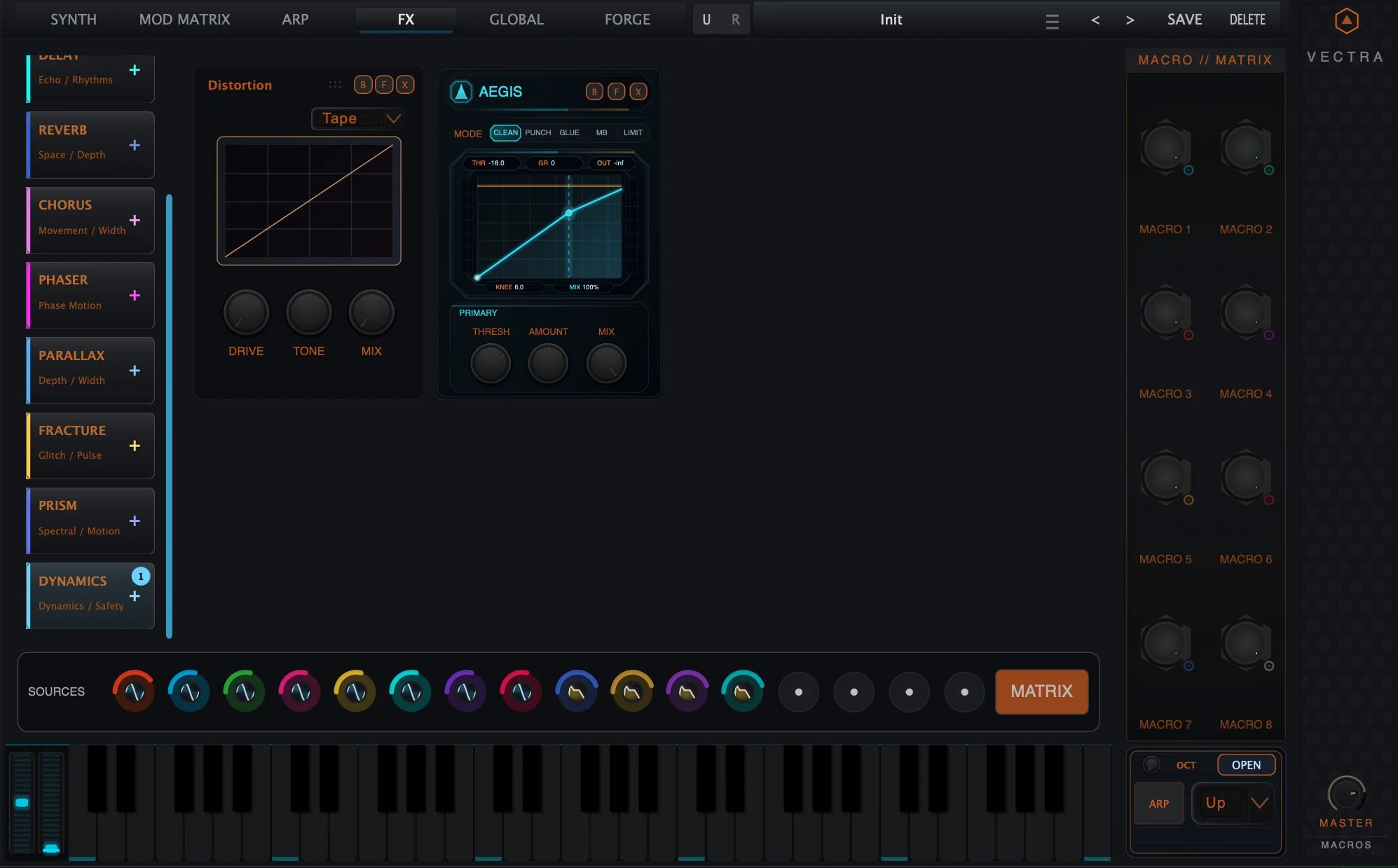
Task: Click the Distortion DRIVE knob
Action: [246, 312]
